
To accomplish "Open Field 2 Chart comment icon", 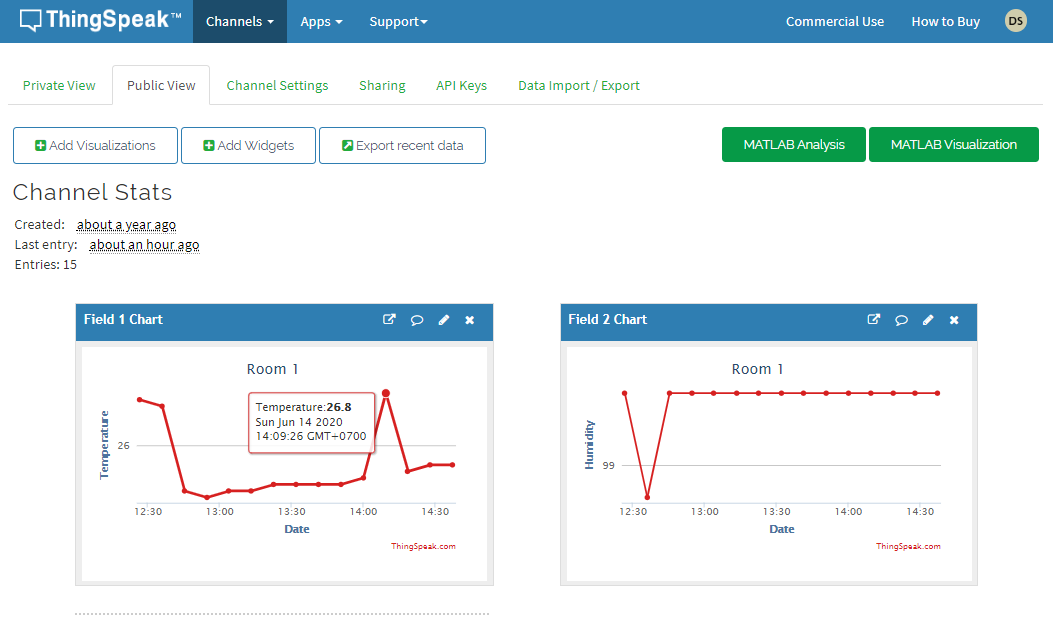I will [x=902, y=320].
